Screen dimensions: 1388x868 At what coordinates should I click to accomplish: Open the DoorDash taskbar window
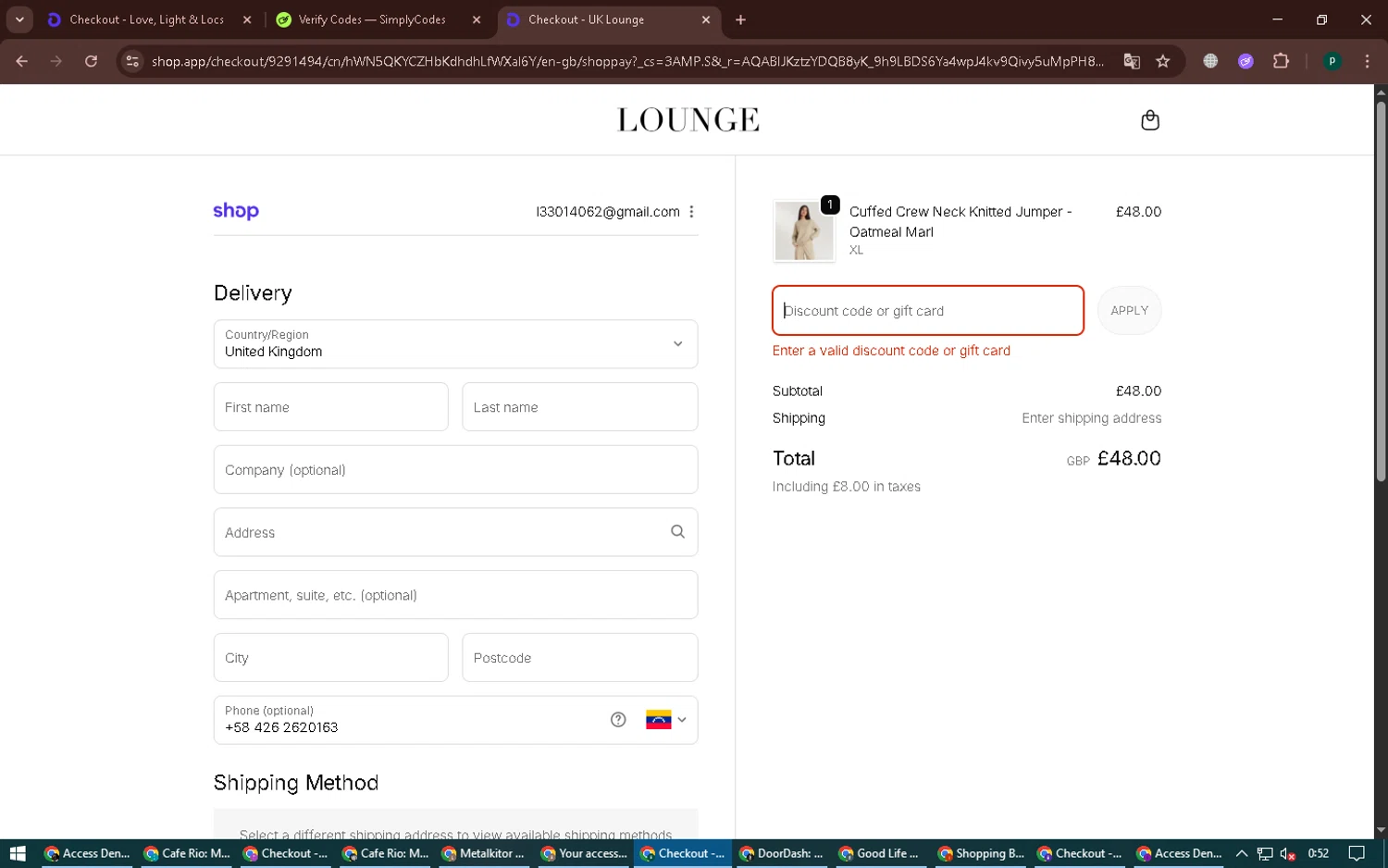point(782,853)
